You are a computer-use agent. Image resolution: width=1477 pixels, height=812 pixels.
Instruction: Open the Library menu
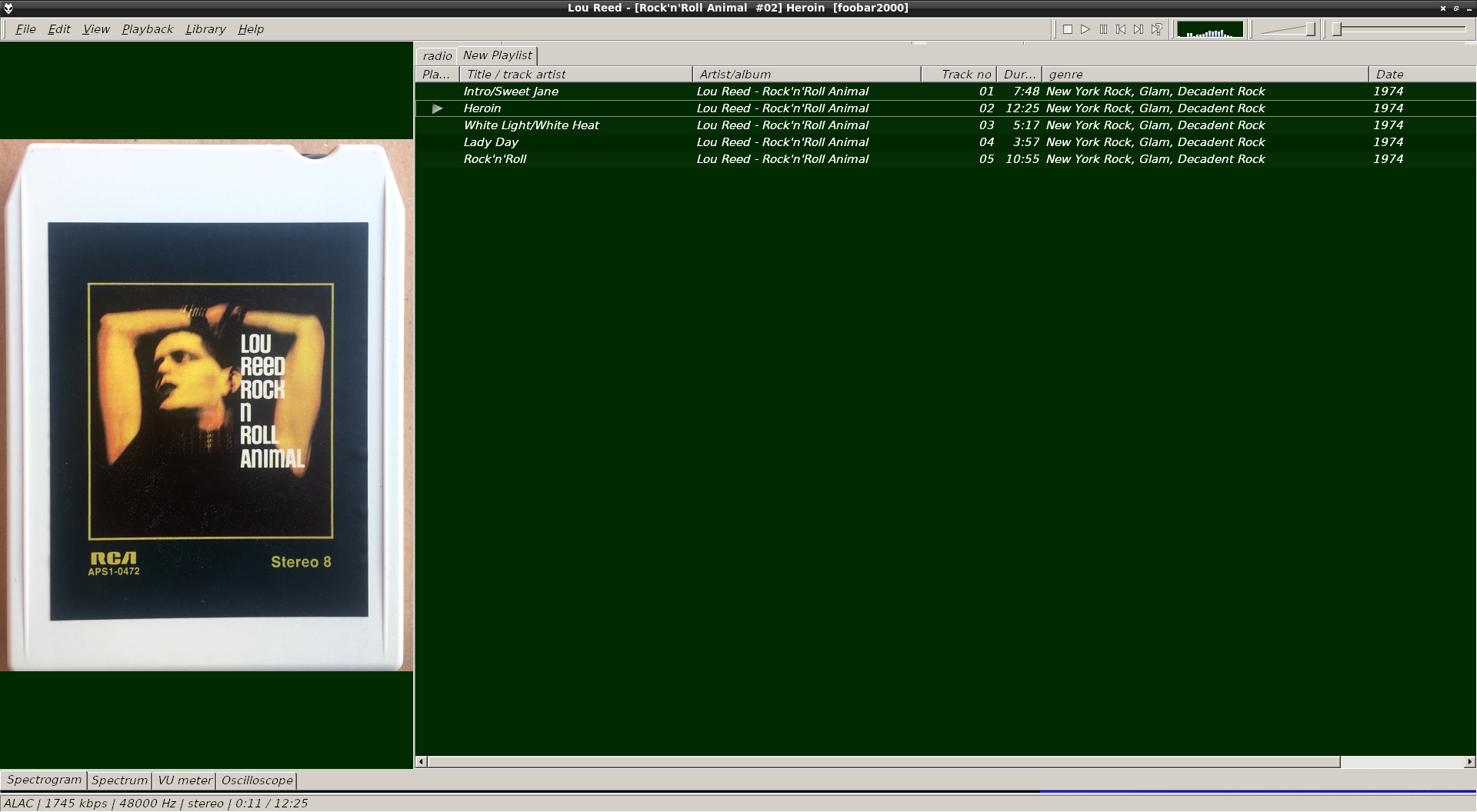click(x=205, y=29)
